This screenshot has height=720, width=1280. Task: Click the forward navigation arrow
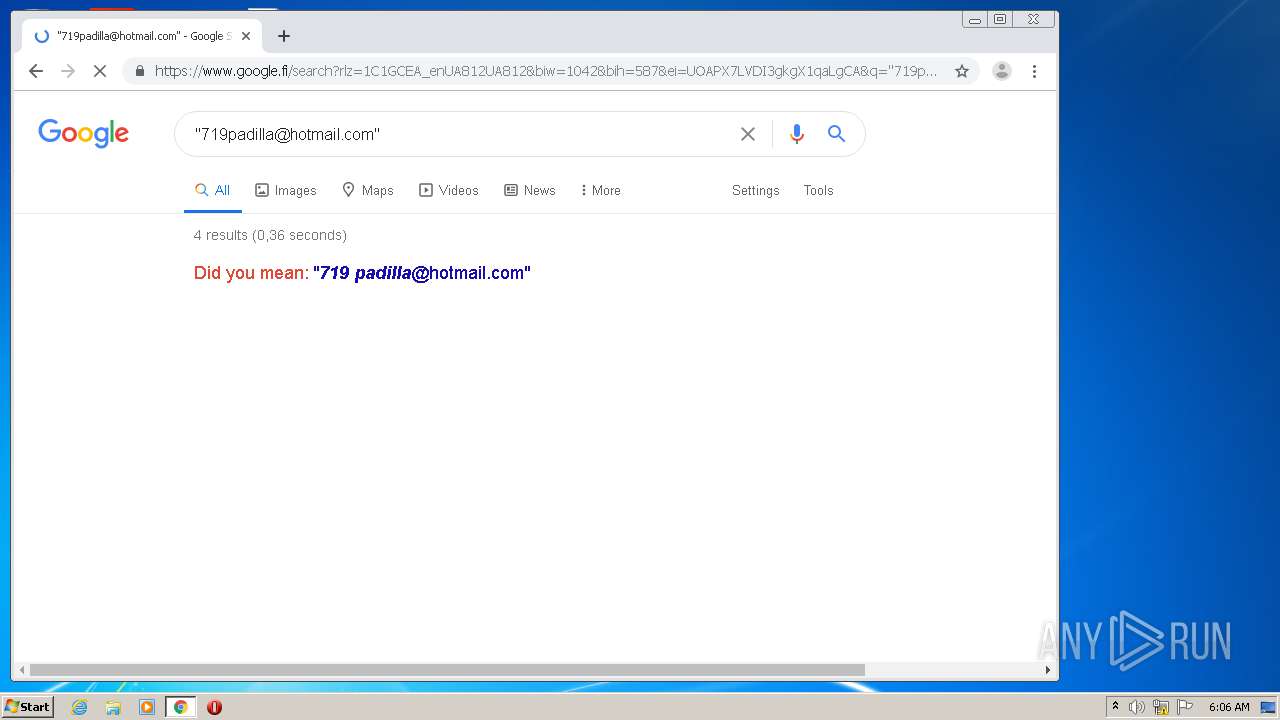[x=68, y=71]
